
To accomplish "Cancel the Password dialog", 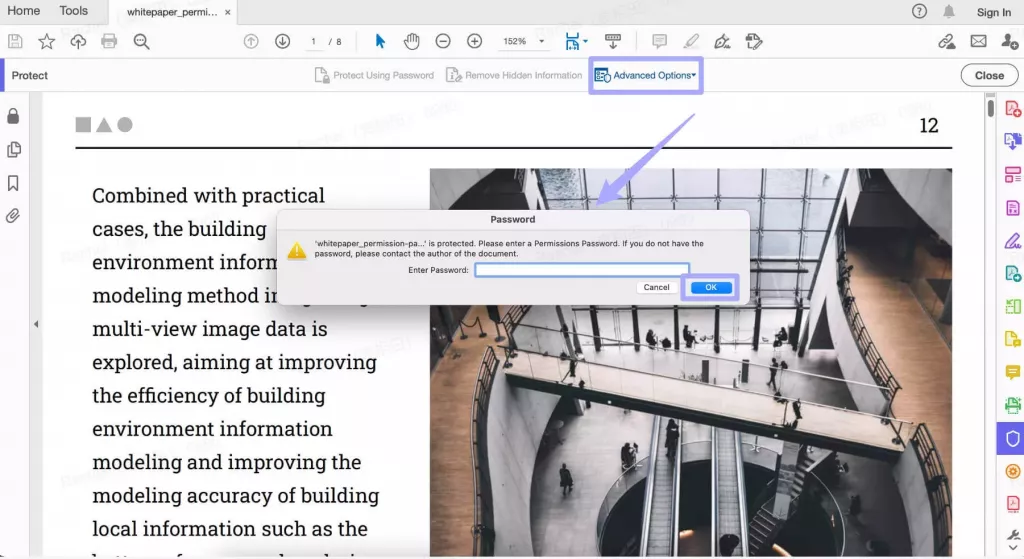I will coord(656,287).
